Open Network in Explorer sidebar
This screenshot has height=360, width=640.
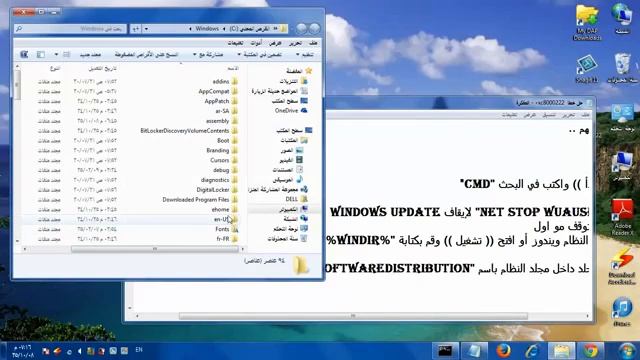pyautogui.click(x=296, y=219)
